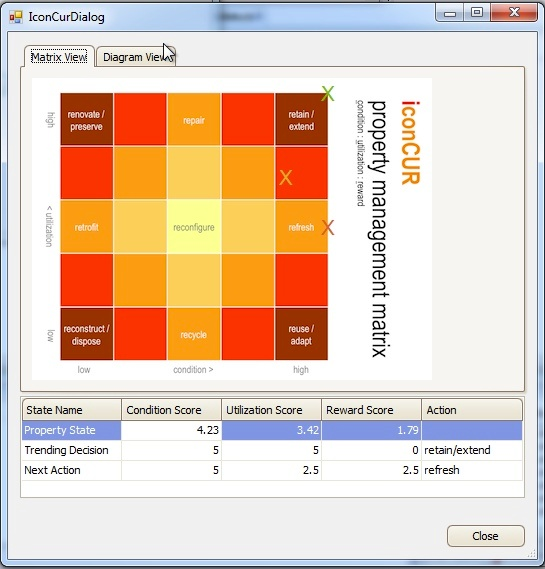Click the reconstruct / dispose cell
This screenshot has width=545, height=569.
click(x=86, y=334)
